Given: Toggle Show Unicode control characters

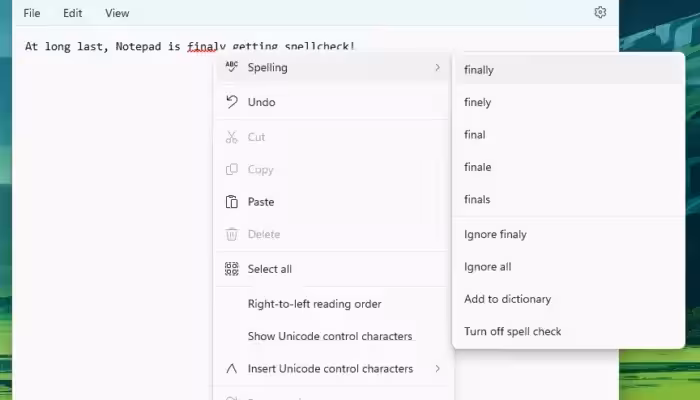Looking at the screenshot, I should click(332, 336).
